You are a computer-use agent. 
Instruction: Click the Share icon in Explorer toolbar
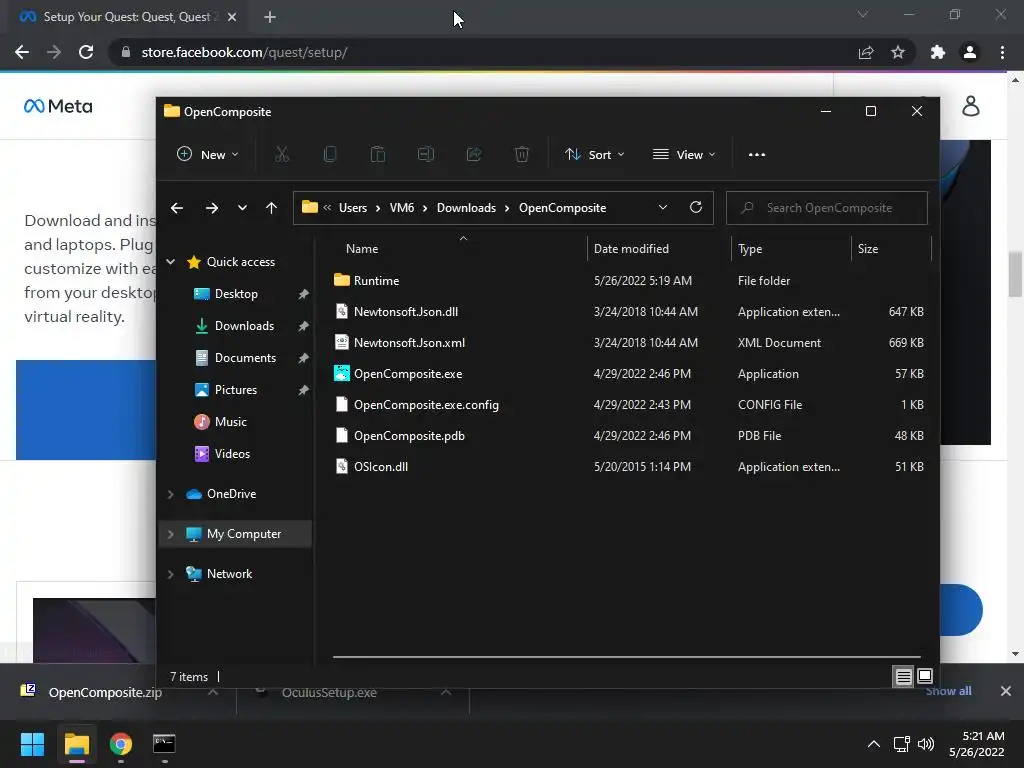(473, 155)
